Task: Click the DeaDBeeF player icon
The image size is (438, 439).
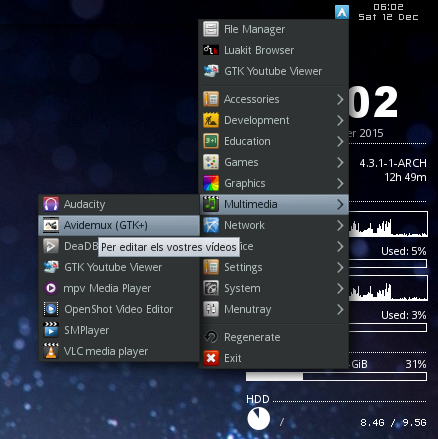Action: [x=51, y=246]
